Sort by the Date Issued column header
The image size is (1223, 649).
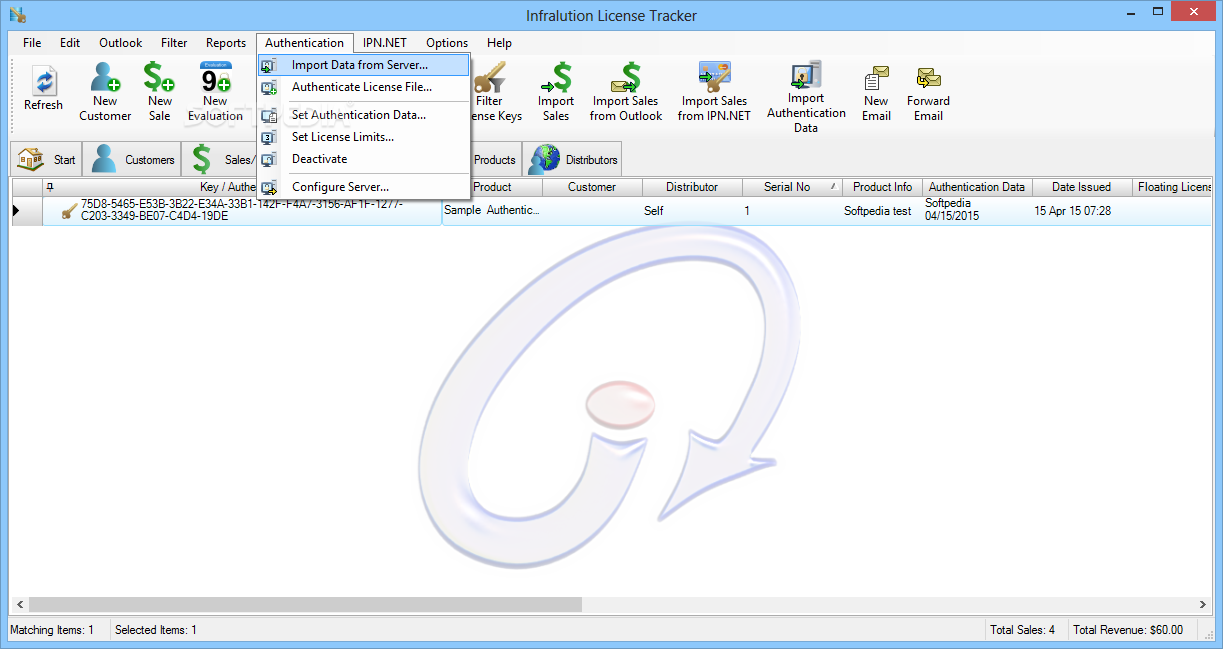1081,187
